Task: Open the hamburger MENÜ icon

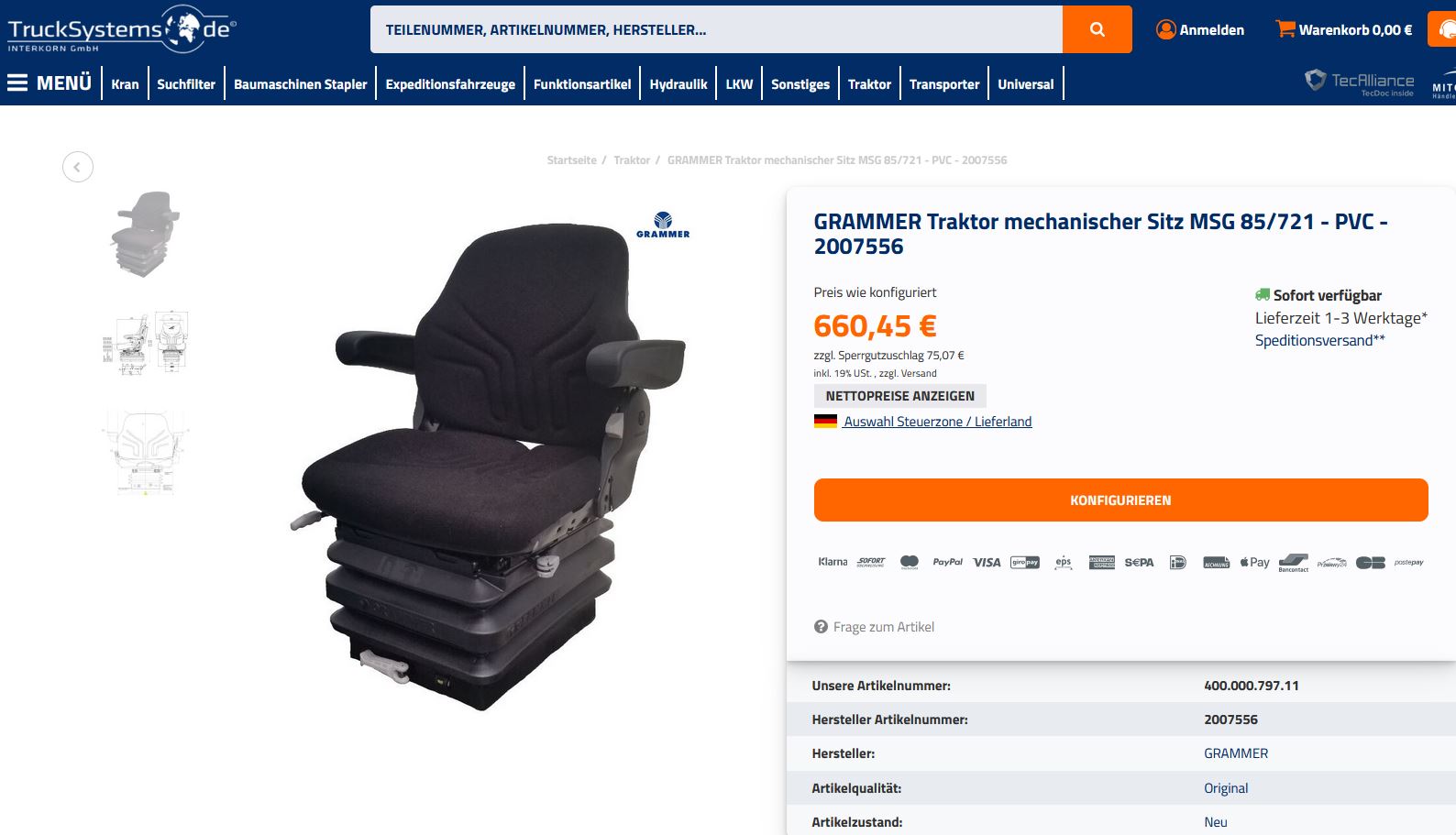Action: pyautogui.click(x=17, y=83)
